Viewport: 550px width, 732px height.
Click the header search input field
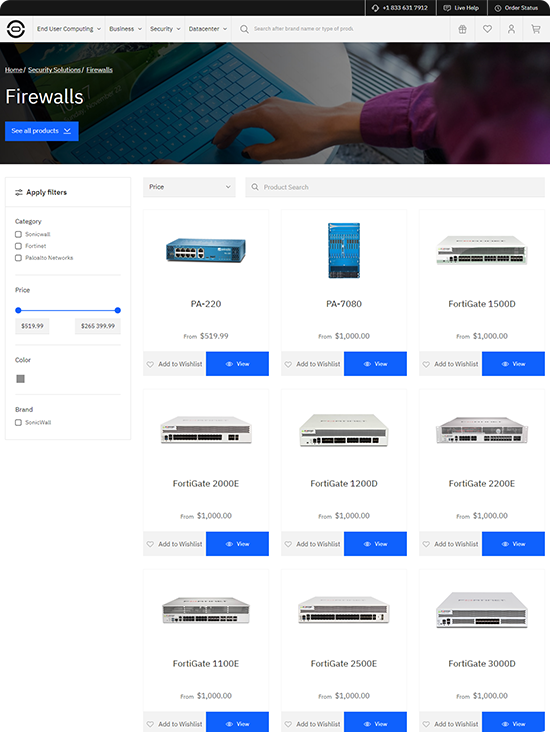pyautogui.click(x=303, y=29)
